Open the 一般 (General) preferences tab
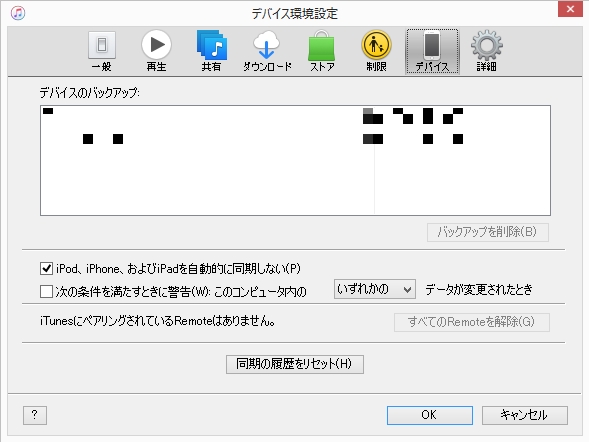 pyautogui.click(x=102, y=51)
